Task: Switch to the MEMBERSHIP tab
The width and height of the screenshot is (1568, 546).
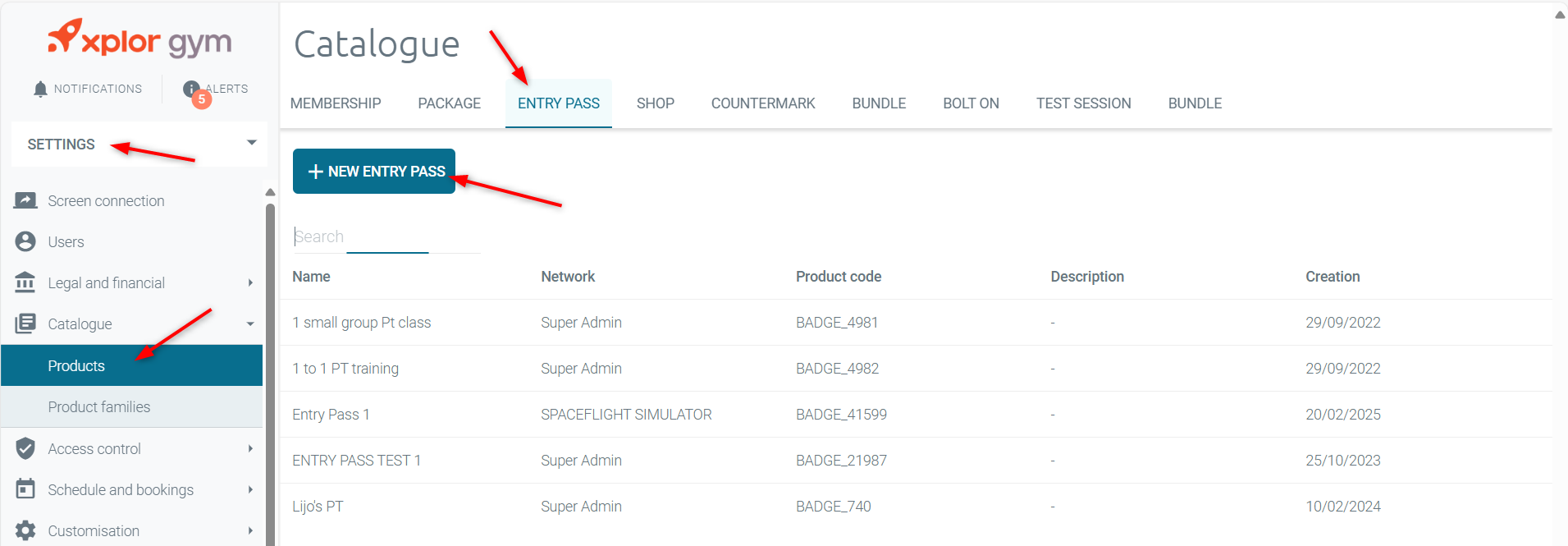Action: [336, 103]
